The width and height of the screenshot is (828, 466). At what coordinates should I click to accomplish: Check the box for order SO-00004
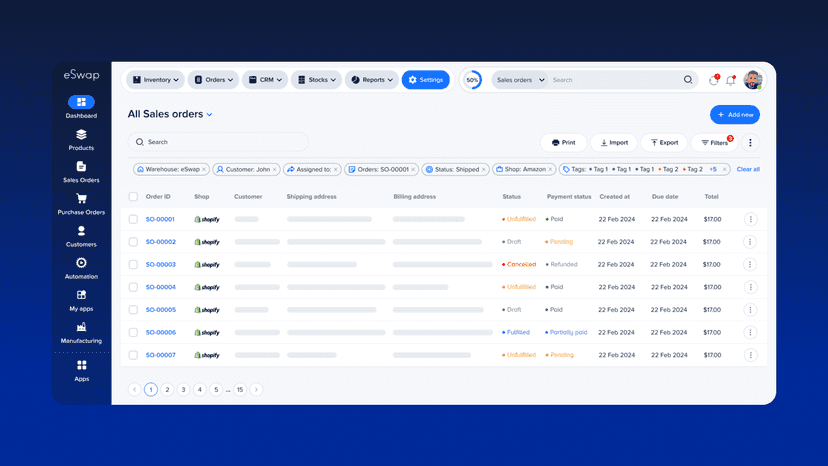click(133, 287)
